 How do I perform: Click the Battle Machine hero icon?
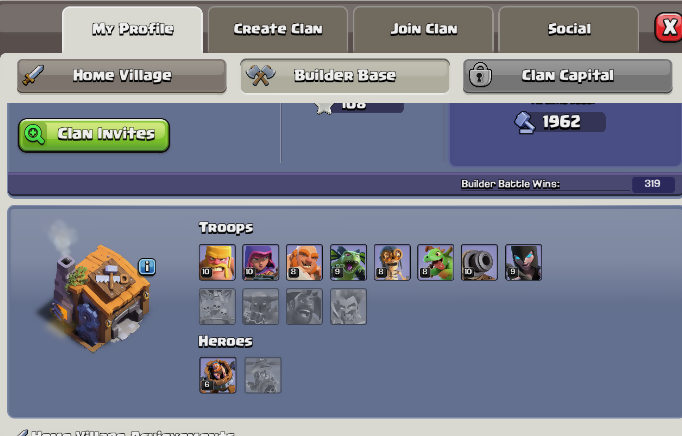pyautogui.click(x=218, y=375)
